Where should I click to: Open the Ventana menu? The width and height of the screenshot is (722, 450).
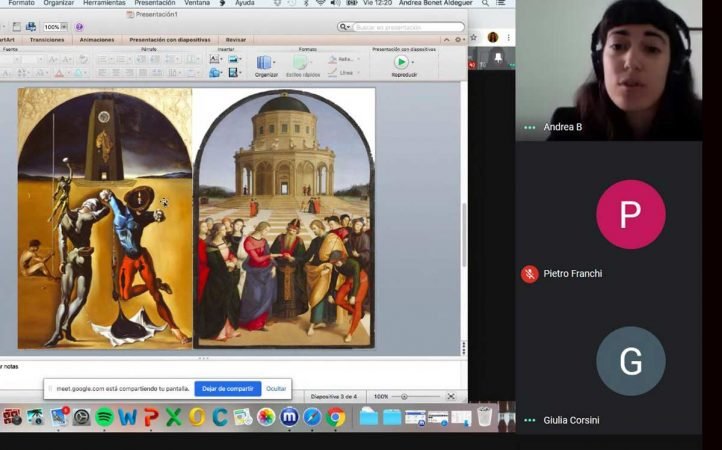pyautogui.click(x=197, y=3)
